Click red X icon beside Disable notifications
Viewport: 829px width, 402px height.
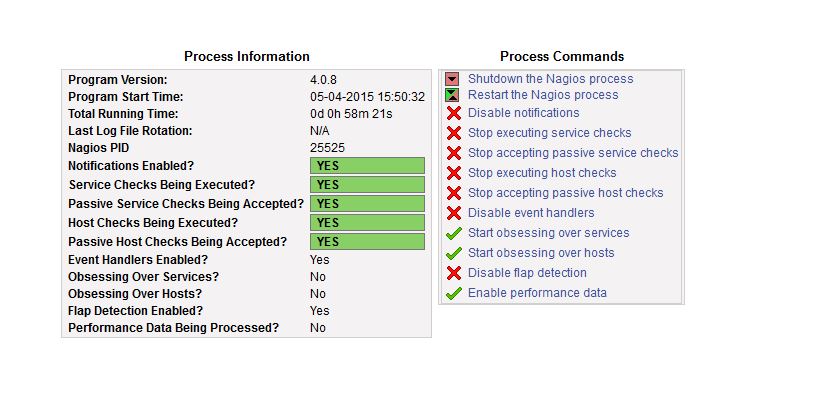pyautogui.click(x=453, y=113)
